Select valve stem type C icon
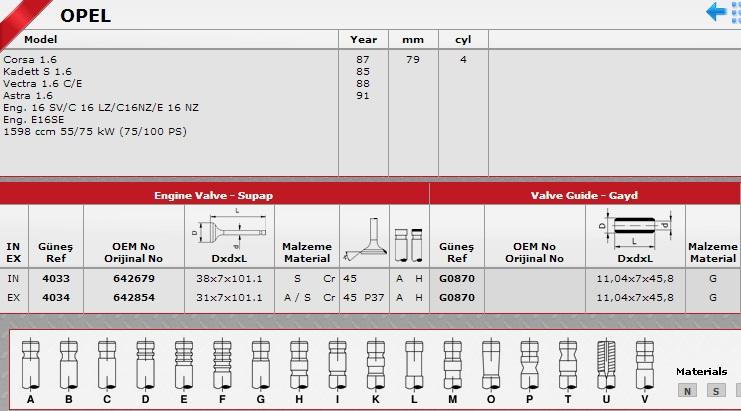 [107, 364]
